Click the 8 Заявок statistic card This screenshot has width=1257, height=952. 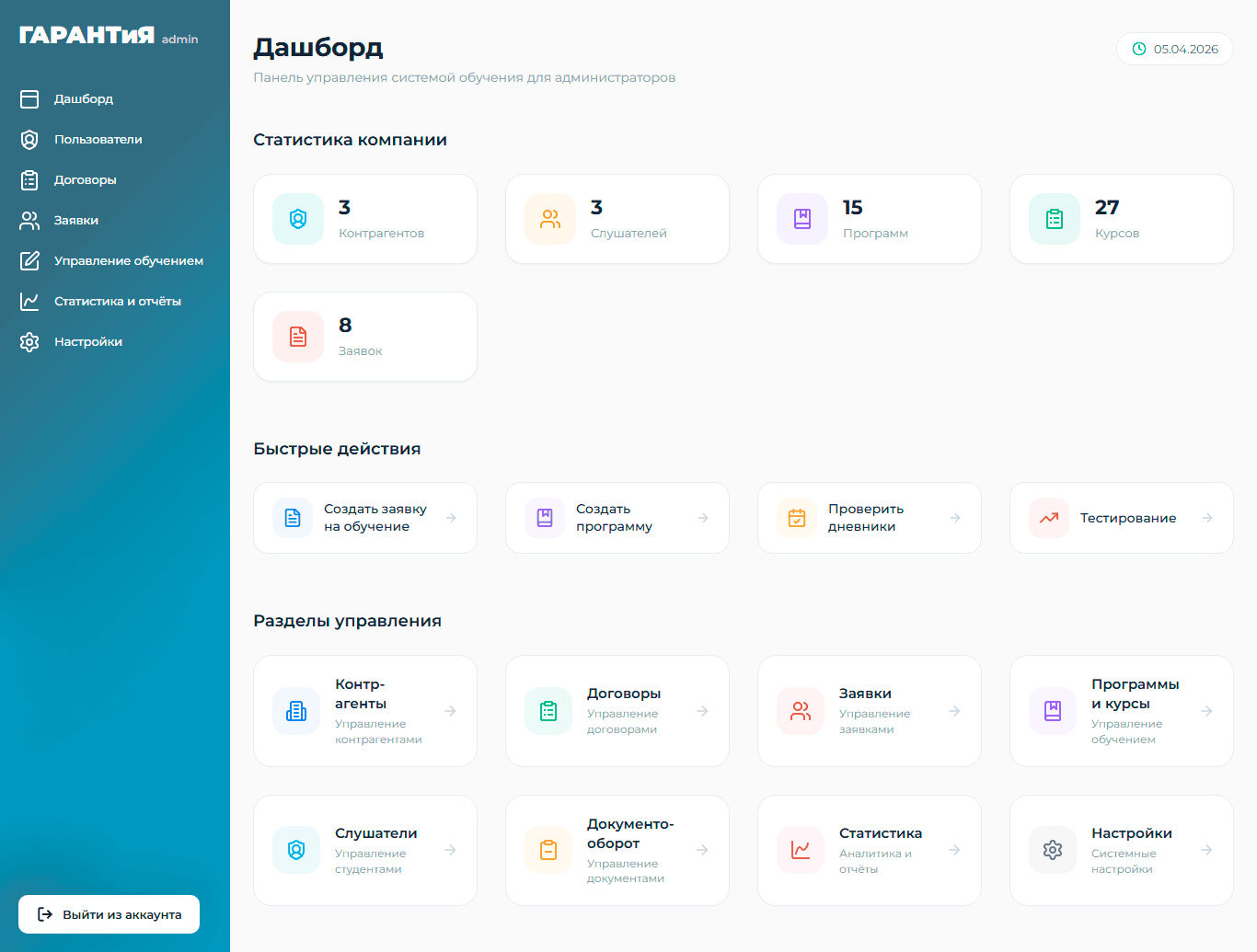click(x=365, y=337)
